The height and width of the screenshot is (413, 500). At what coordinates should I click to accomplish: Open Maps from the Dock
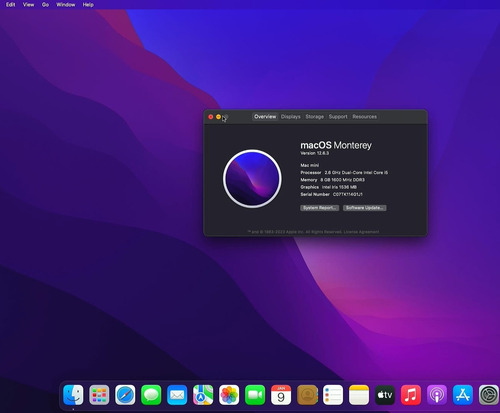click(203, 395)
